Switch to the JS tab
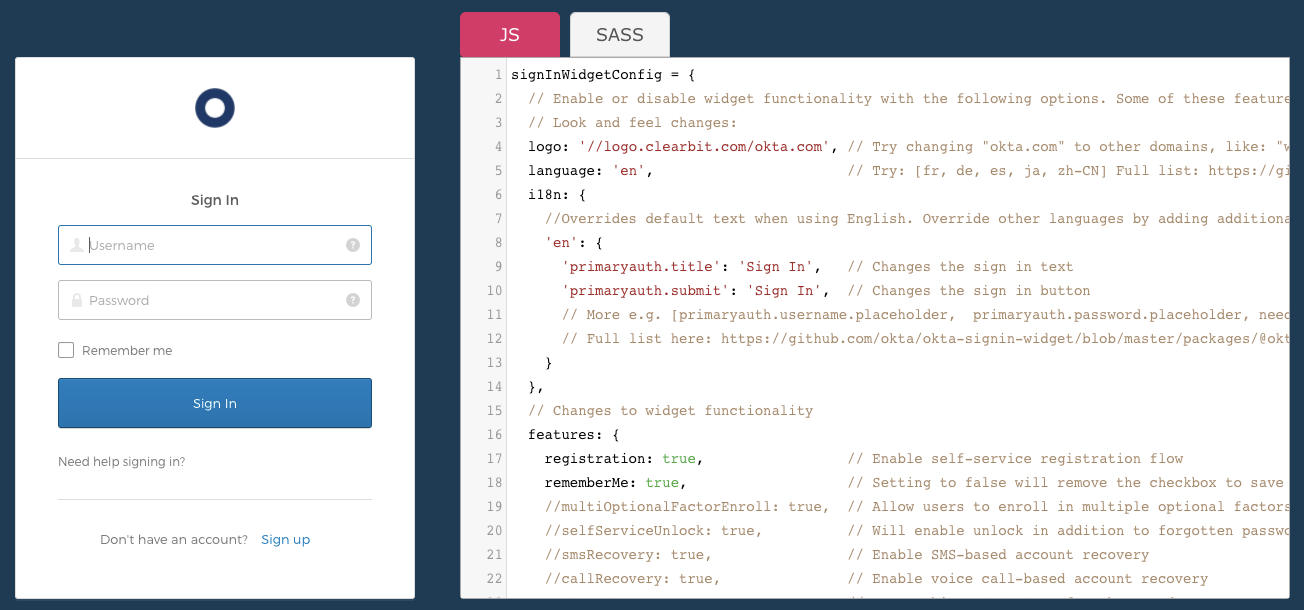The width and height of the screenshot is (1304, 610). [509, 35]
